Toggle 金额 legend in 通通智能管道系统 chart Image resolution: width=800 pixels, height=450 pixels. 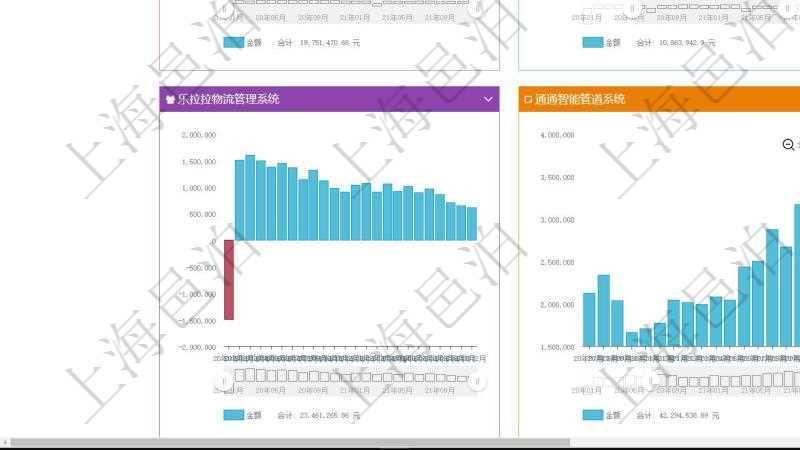(592, 415)
